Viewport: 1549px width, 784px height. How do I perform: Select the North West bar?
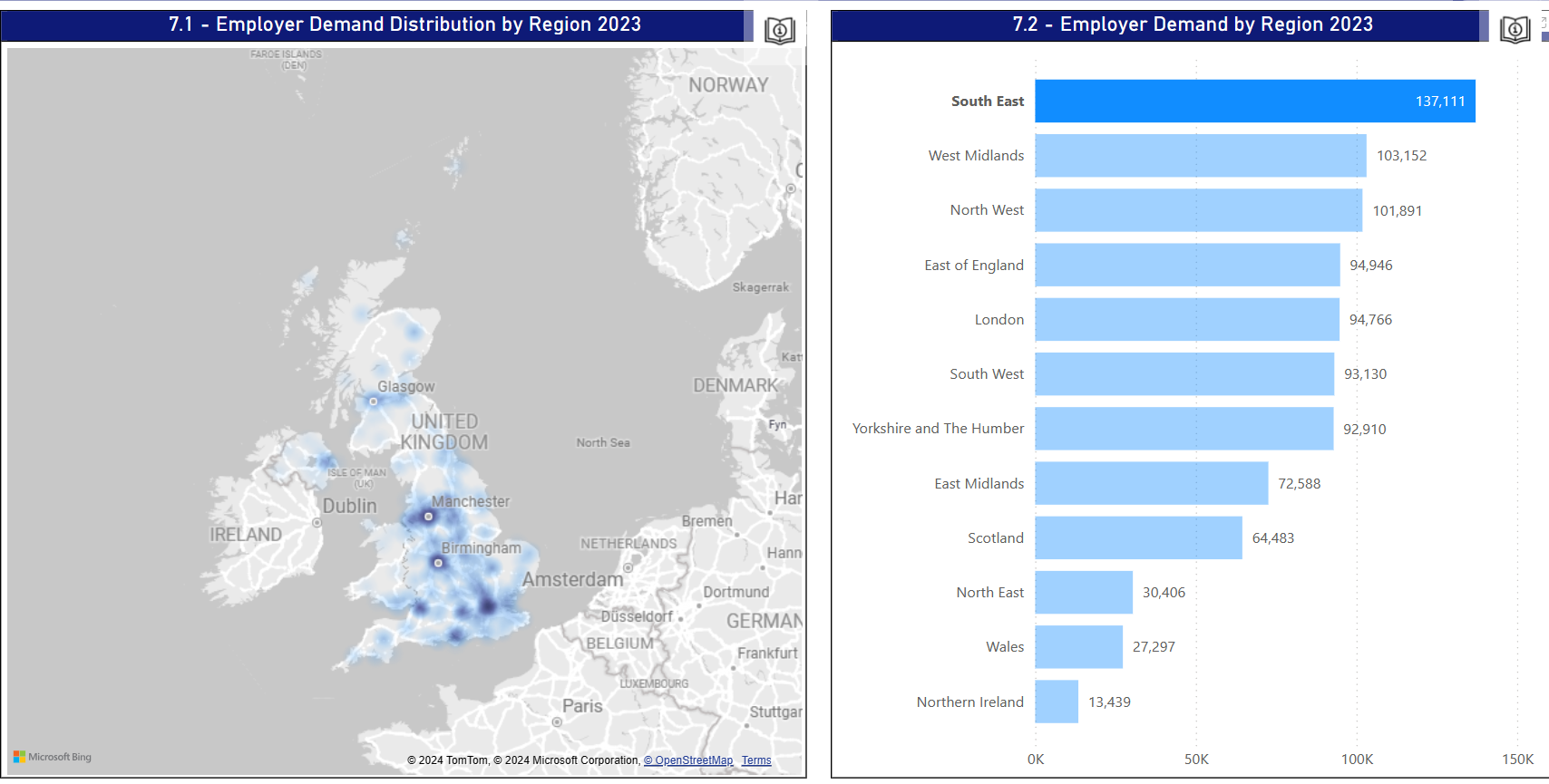click(1198, 210)
